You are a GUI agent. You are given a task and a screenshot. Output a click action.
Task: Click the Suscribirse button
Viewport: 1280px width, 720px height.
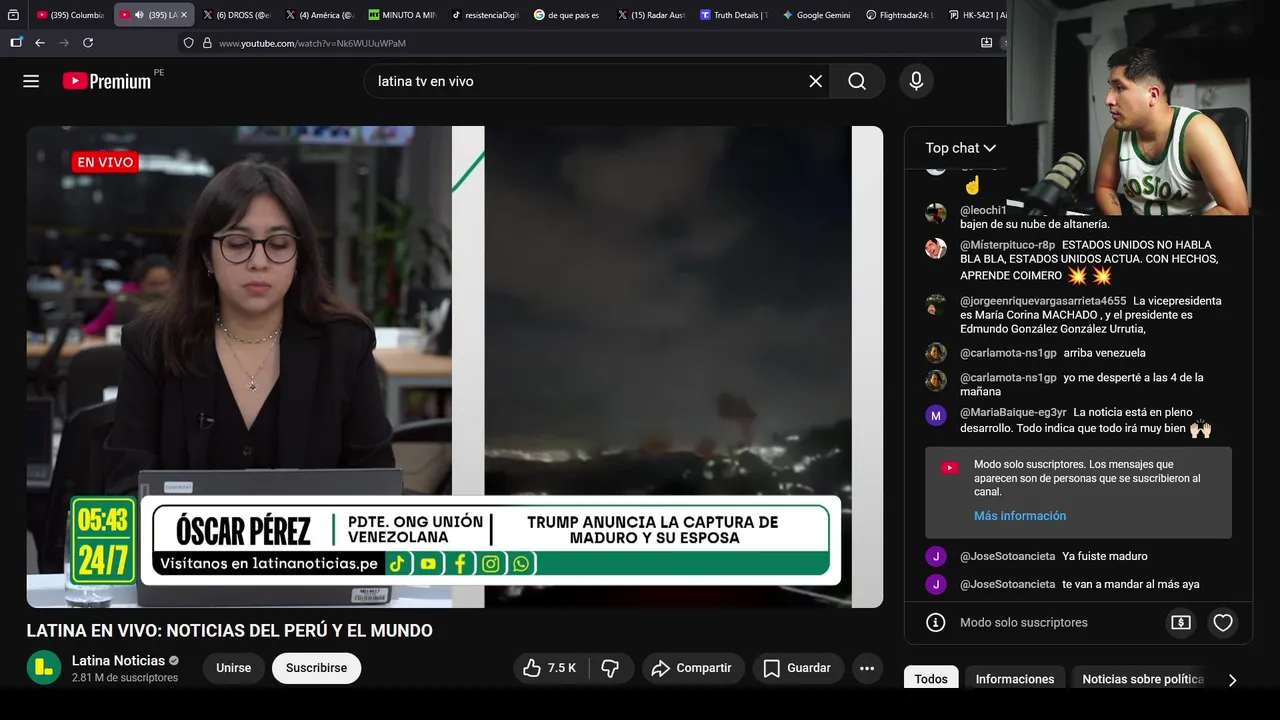tap(316, 668)
